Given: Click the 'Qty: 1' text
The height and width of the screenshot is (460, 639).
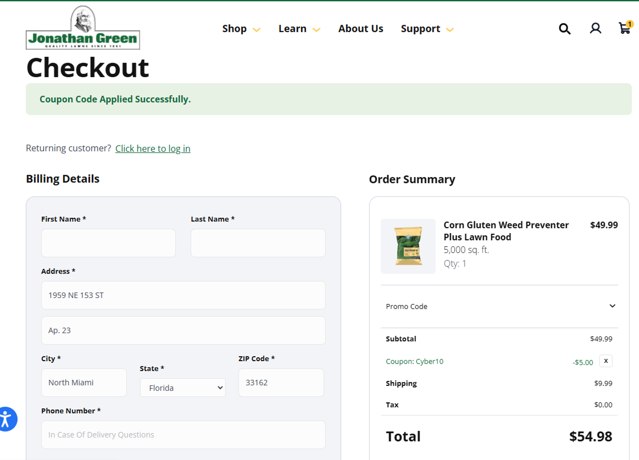Looking at the screenshot, I should (x=455, y=264).
